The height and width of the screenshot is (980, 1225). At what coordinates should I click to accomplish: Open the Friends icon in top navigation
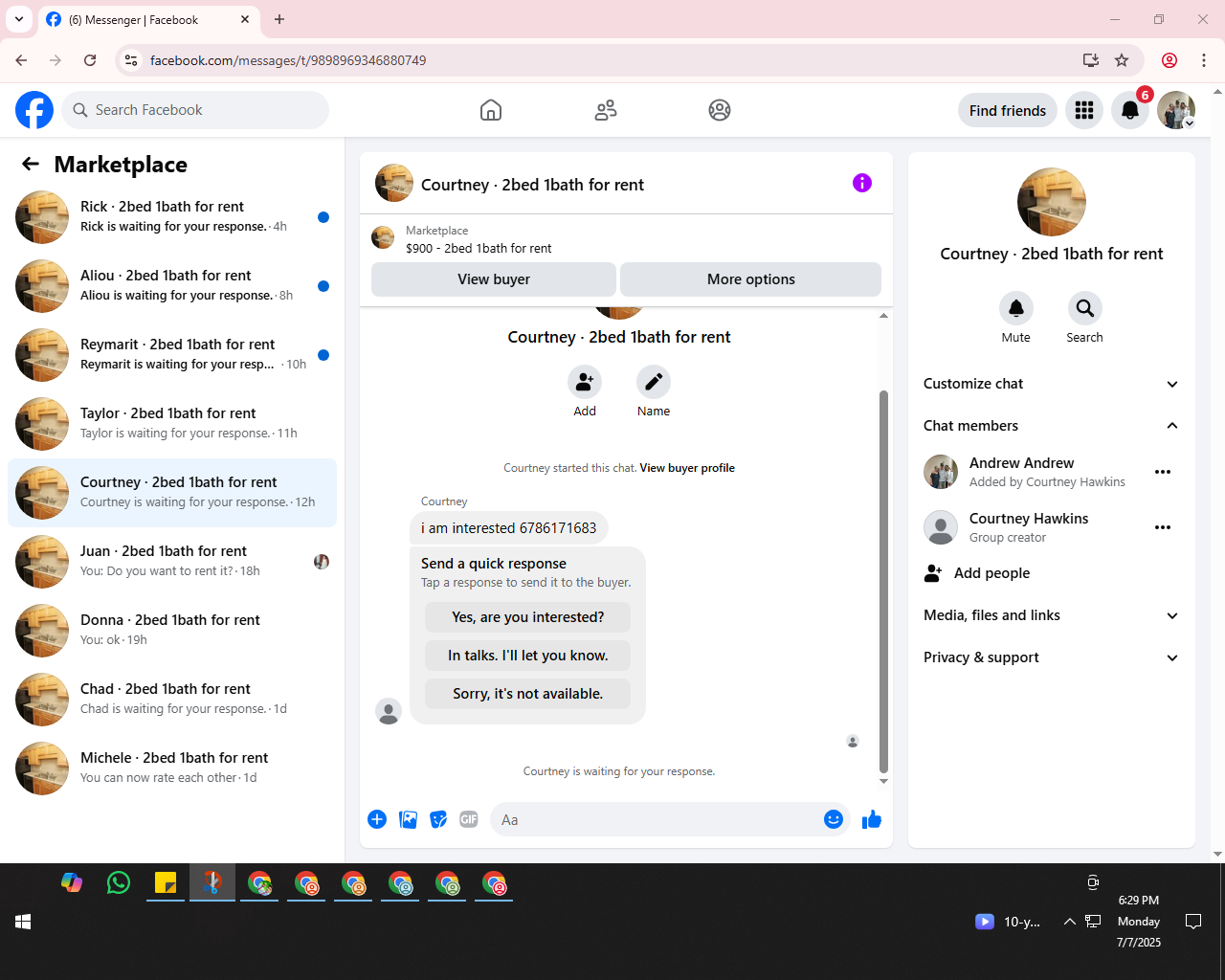click(606, 110)
